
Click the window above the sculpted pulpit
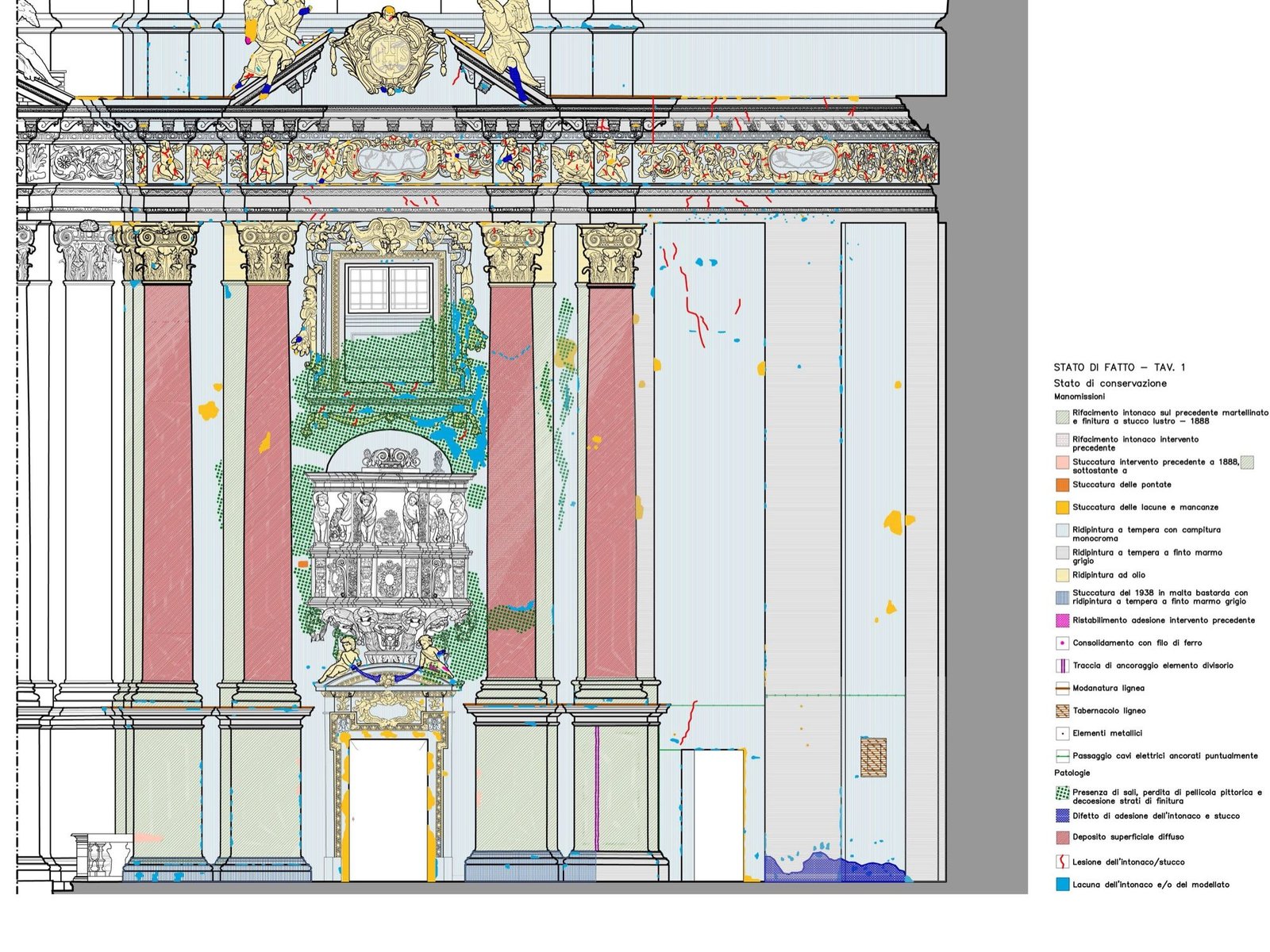click(x=388, y=289)
